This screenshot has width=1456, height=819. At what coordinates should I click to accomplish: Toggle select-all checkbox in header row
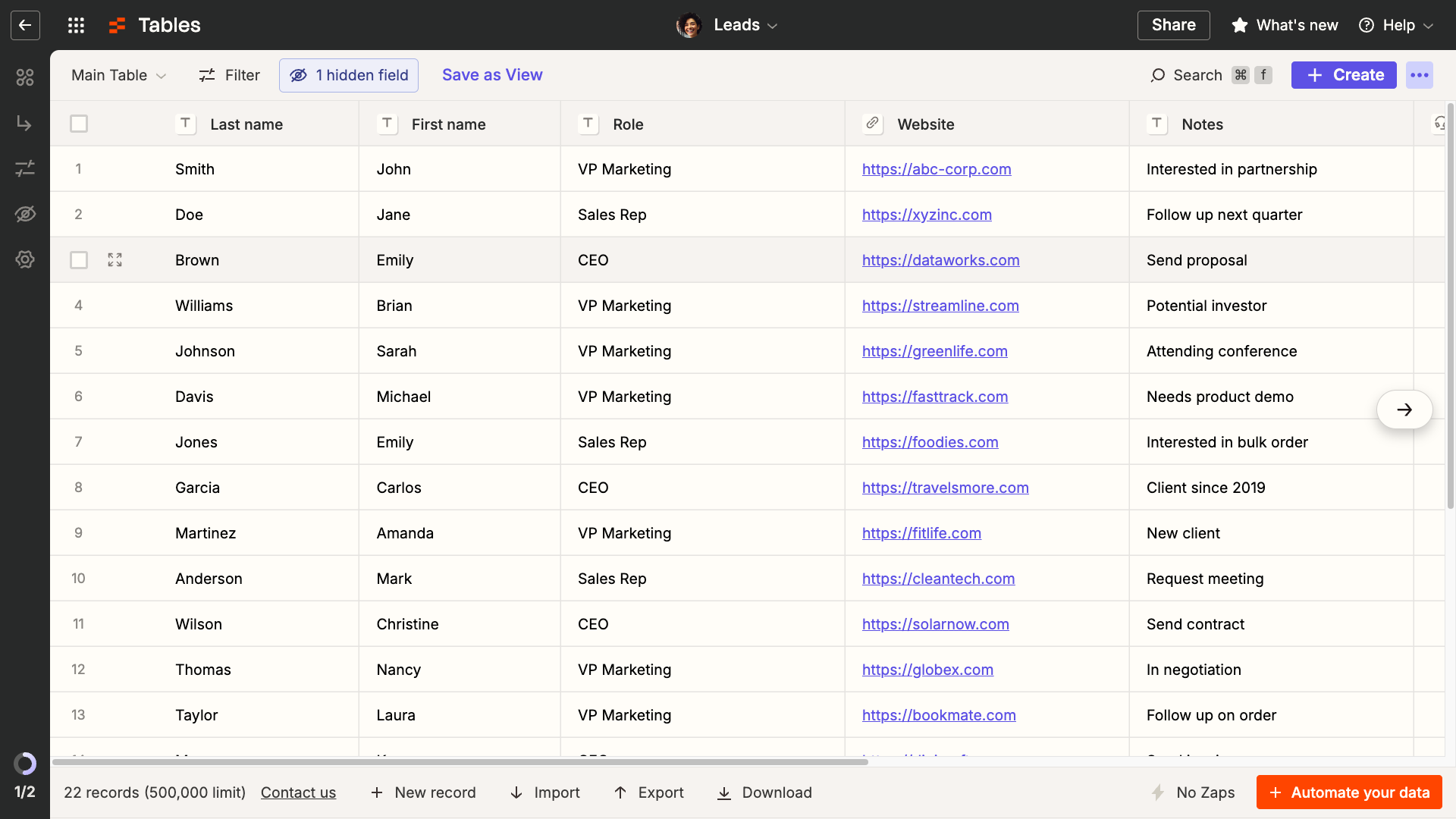pos(79,123)
